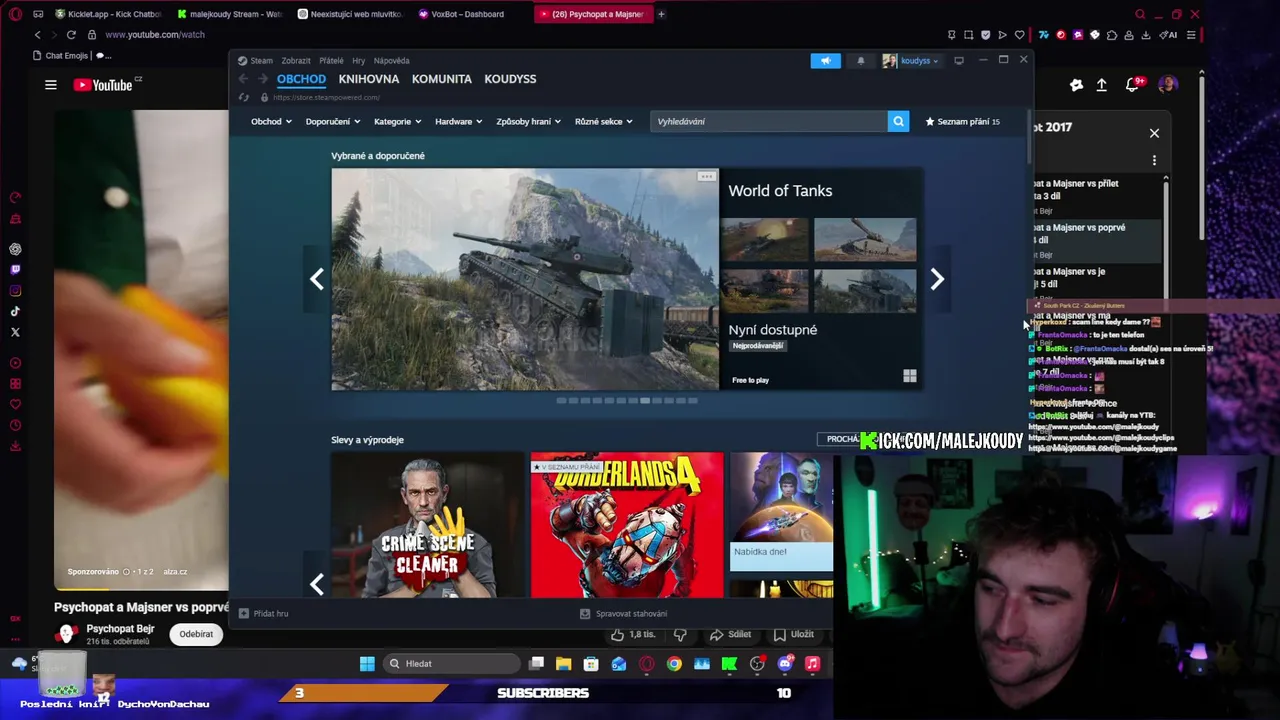Open the Přátelé menu in Steam
The image size is (1280, 720).
(x=331, y=61)
